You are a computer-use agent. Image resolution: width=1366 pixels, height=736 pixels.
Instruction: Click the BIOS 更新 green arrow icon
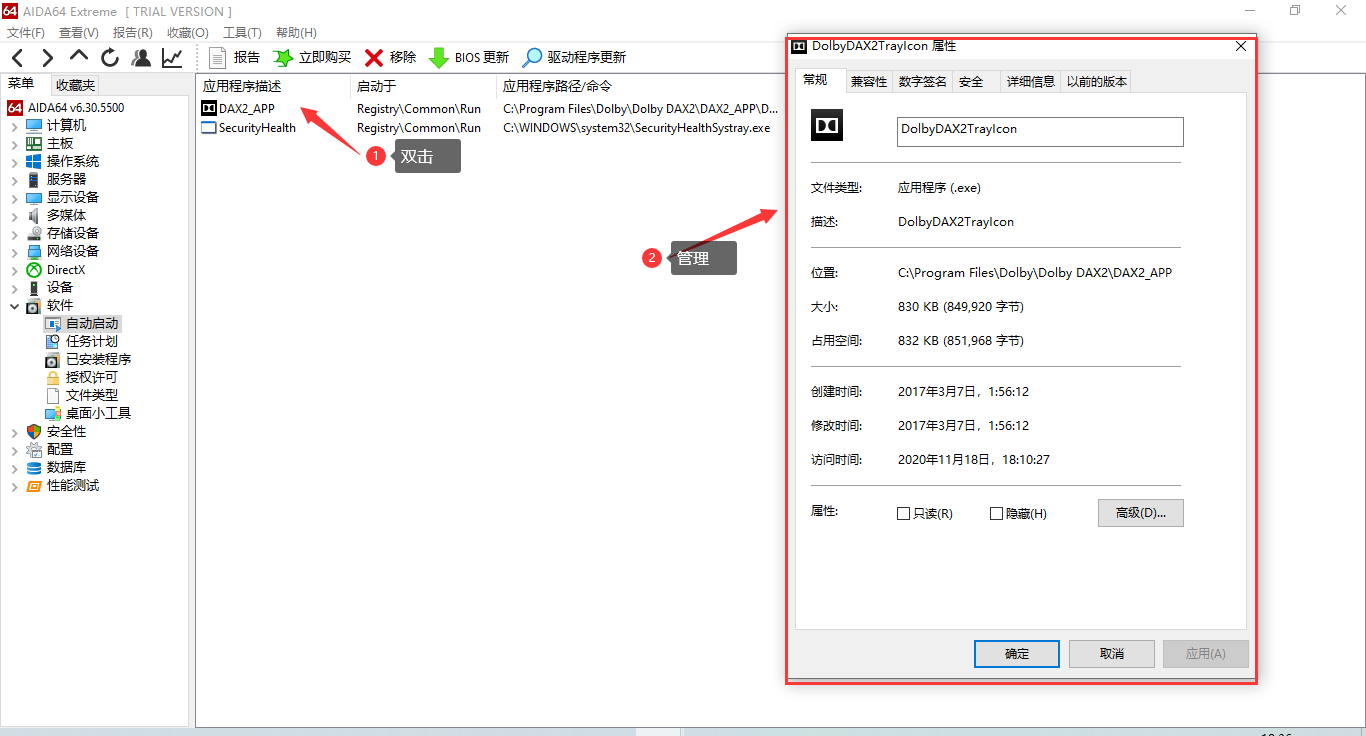click(x=438, y=58)
